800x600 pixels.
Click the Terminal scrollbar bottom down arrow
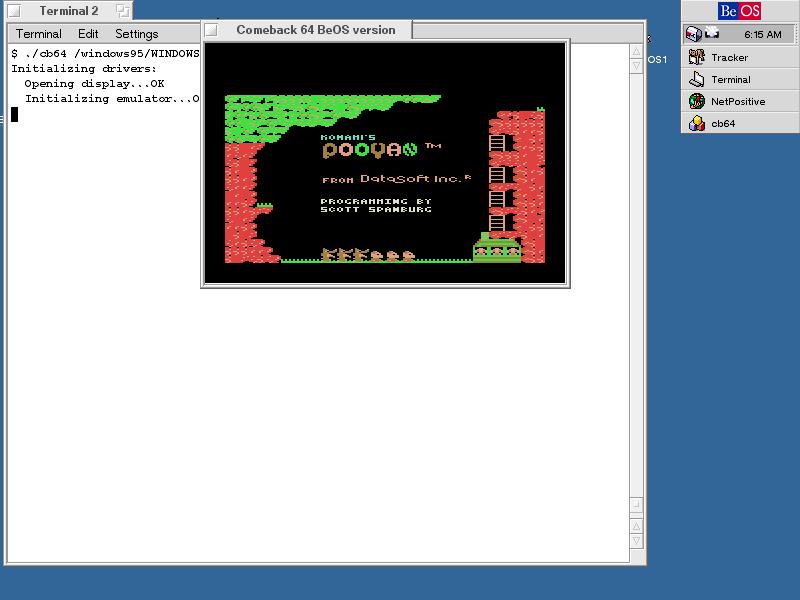[x=636, y=541]
